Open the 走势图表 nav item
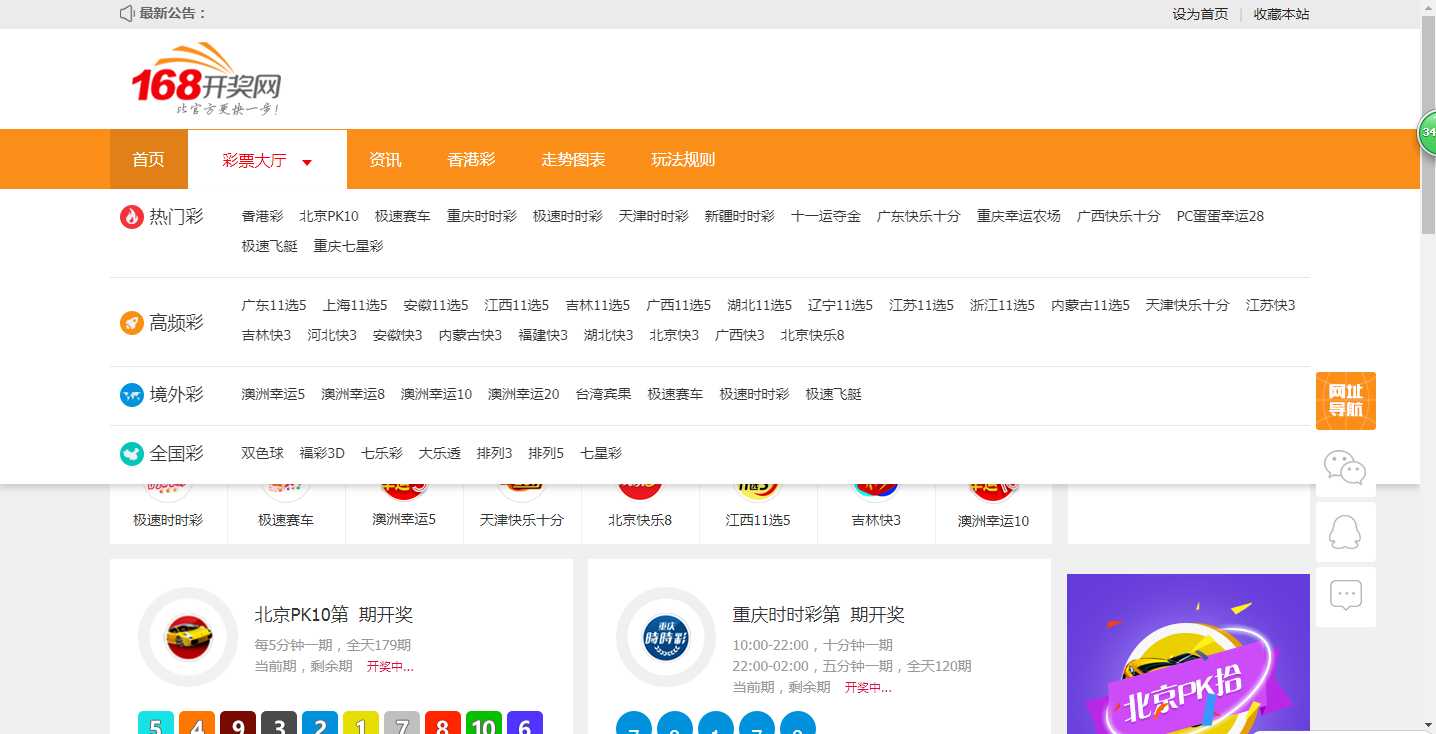 [573, 159]
